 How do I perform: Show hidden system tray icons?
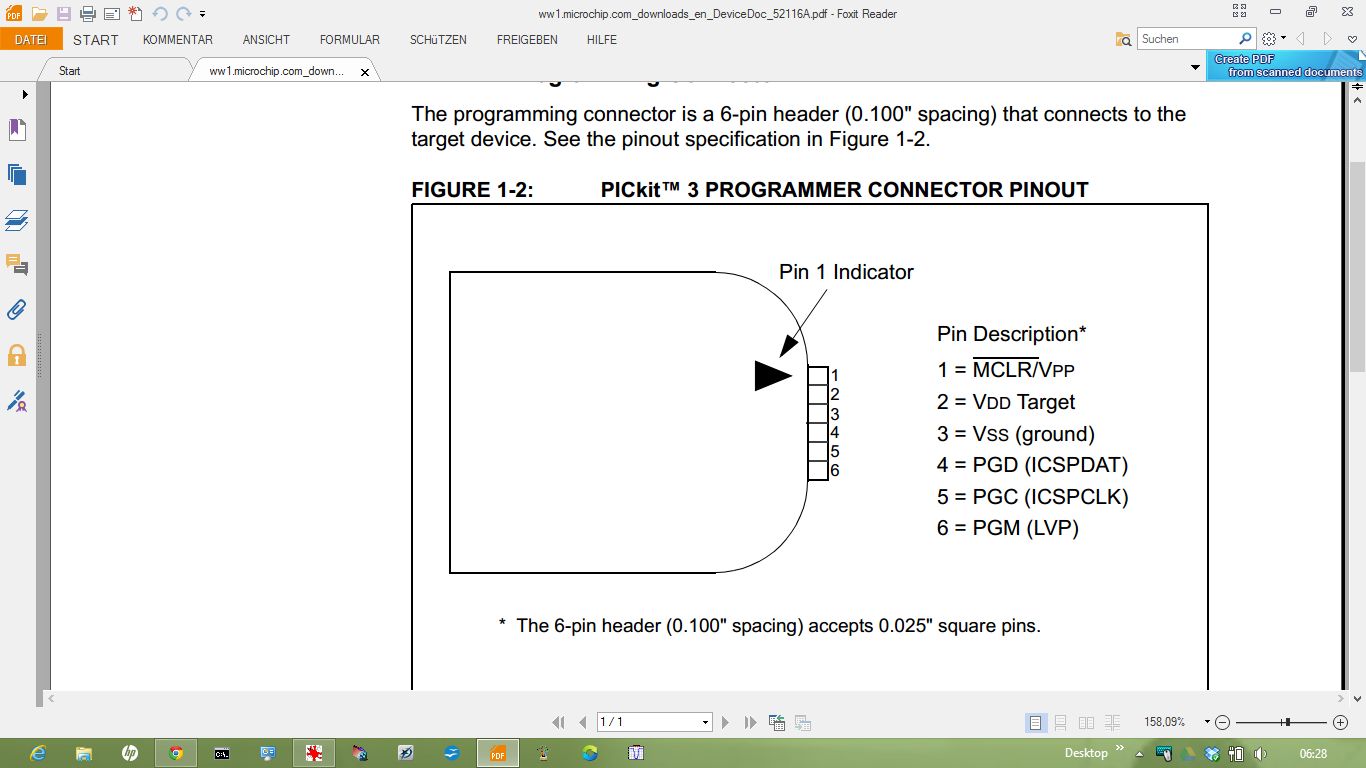coord(1139,754)
